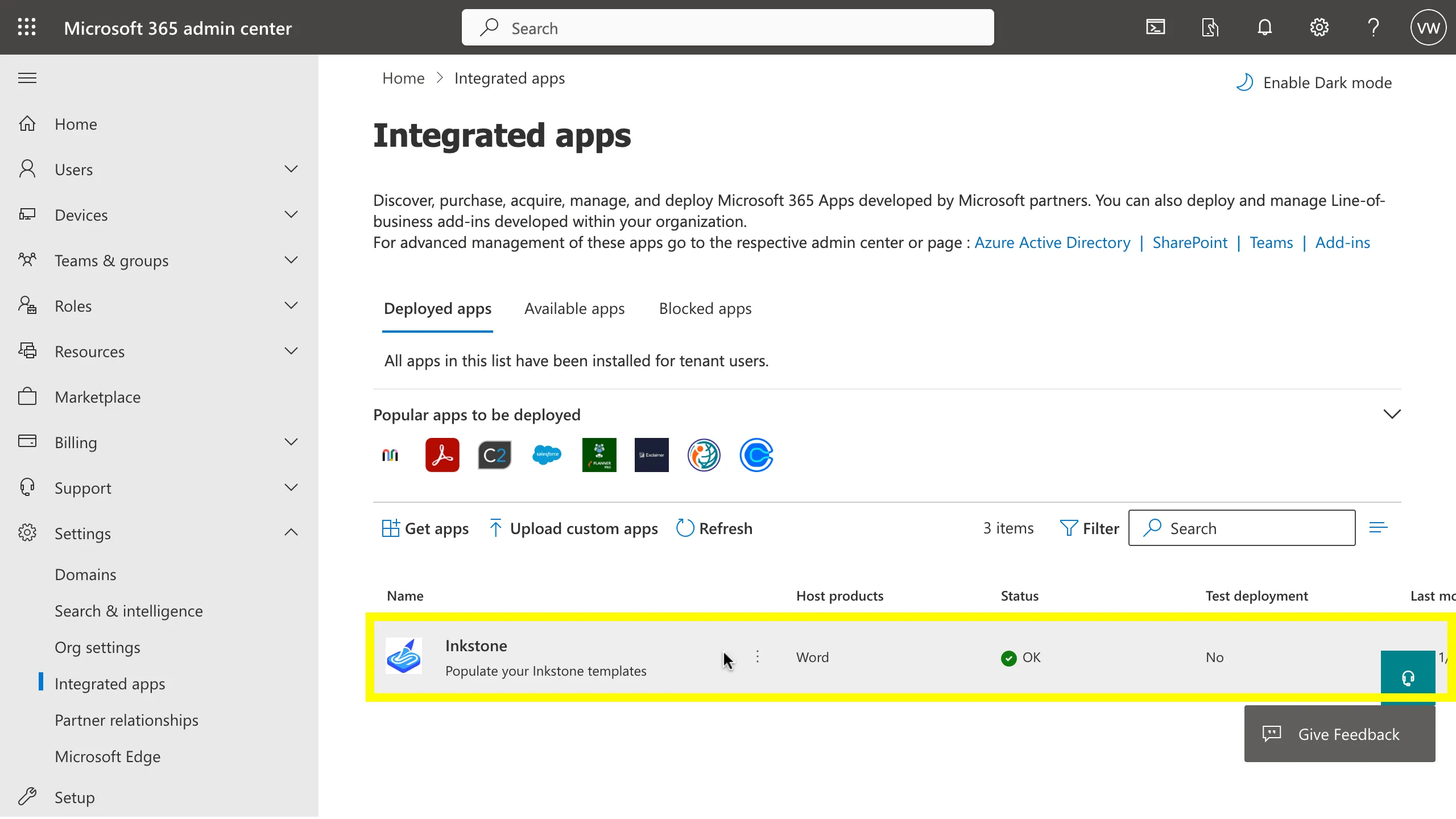
Task: Click the Adobe Acrobat popular app icon
Action: (442, 455)
